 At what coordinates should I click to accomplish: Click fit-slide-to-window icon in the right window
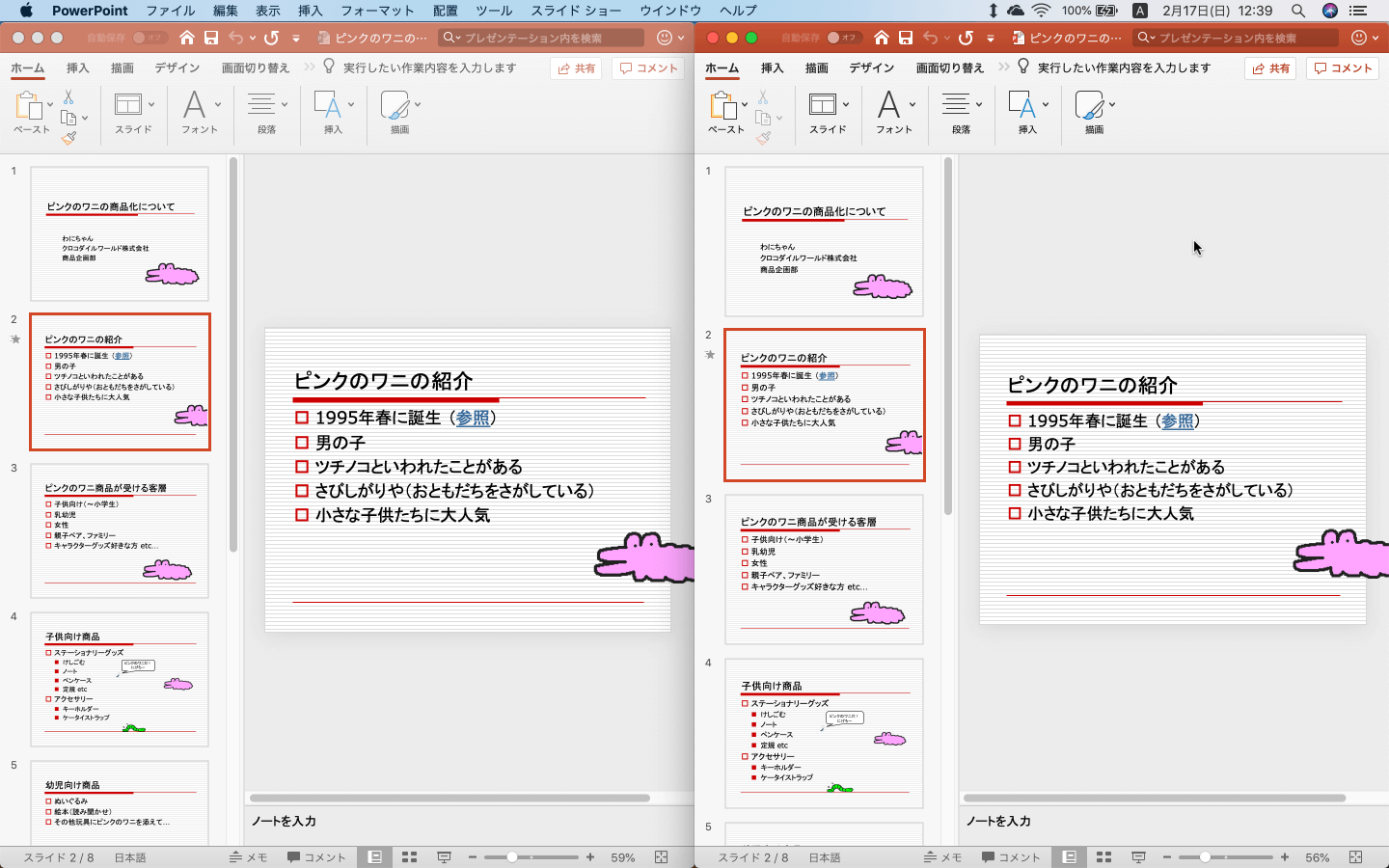tap(1356, 857)
